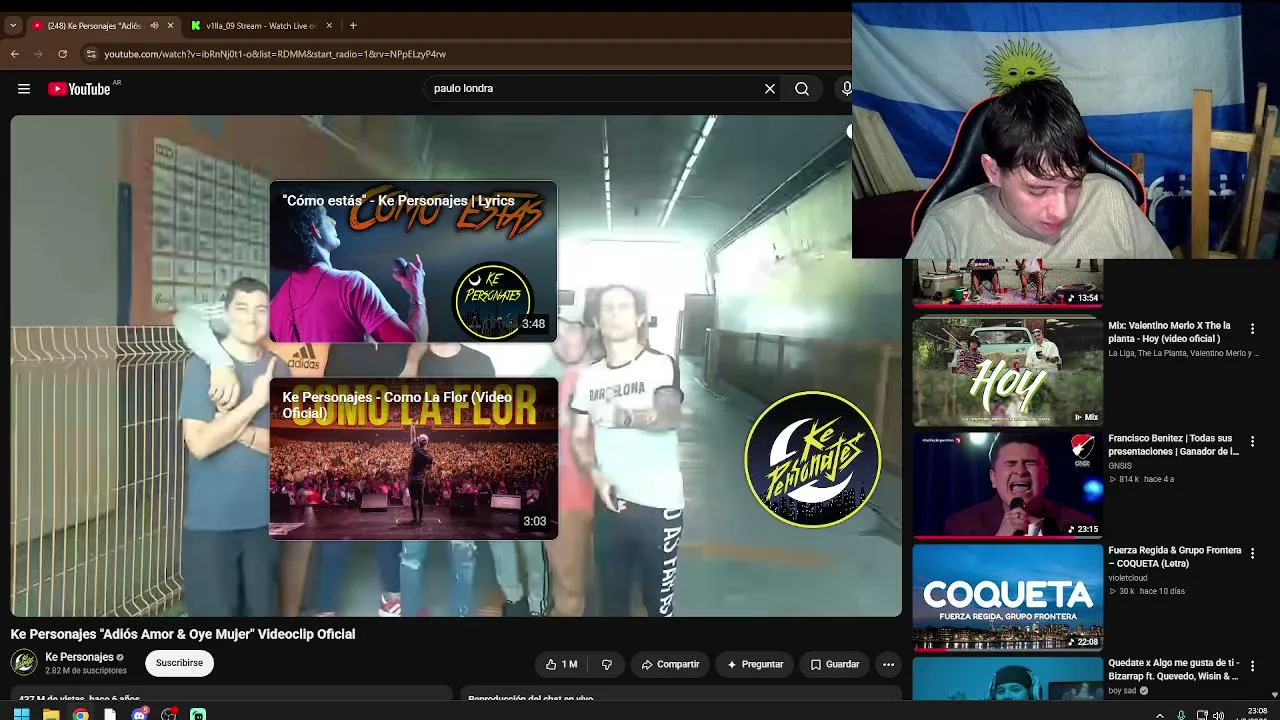1280x720 pixels.
Task: Show hidden icons in the system tray
Action: click(x=1160, y=715)
